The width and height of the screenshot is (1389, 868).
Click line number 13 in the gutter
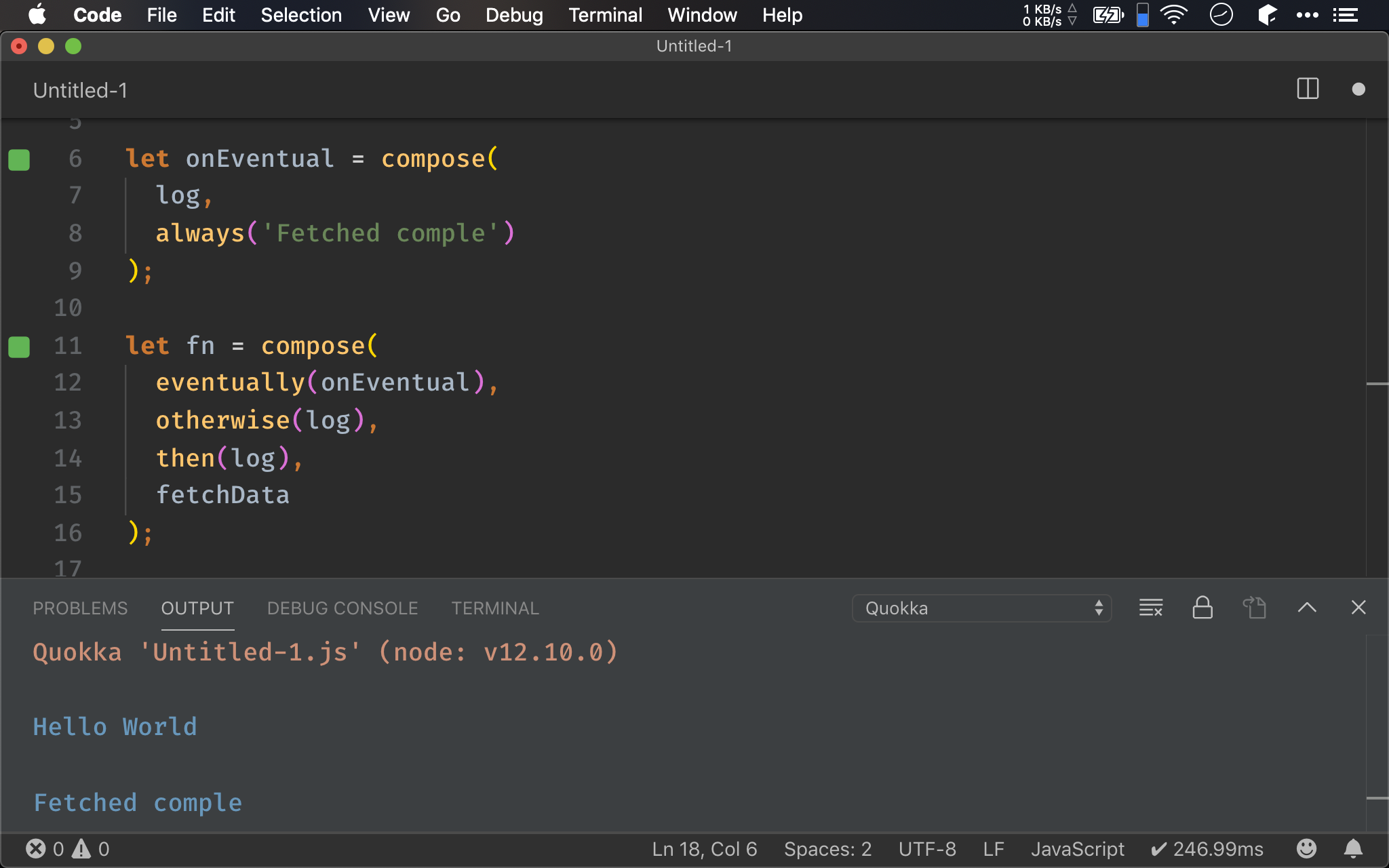[68, 420]
